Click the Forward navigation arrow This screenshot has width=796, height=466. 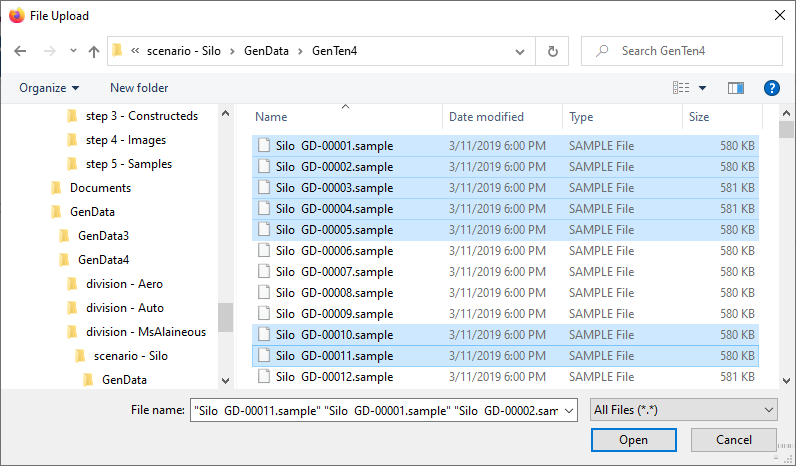tap(47, 51)
